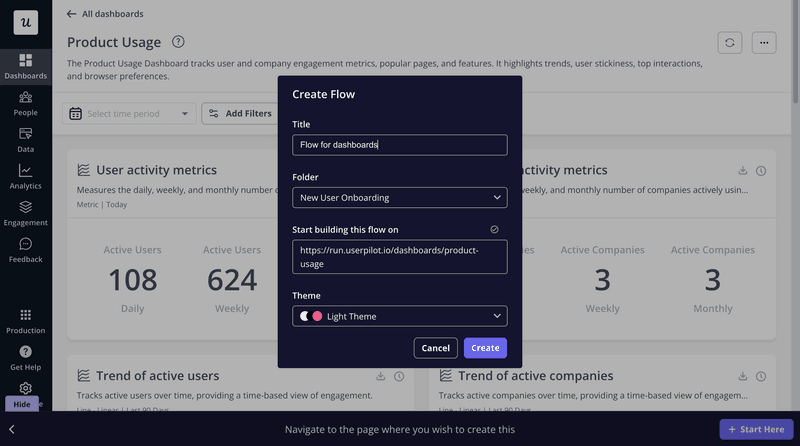Click the refresh dashboard icon
800x446 pixels.
coord(730,42)
